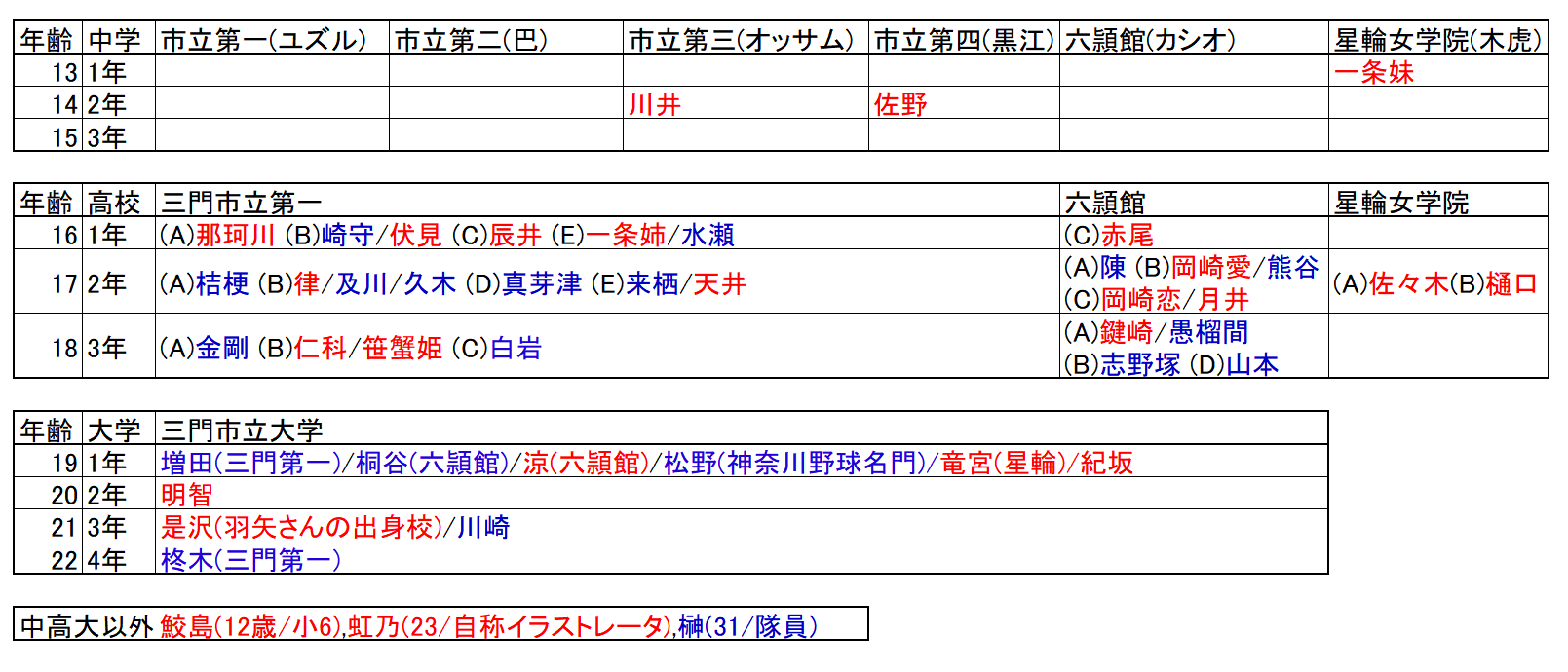Click the cell containing (C)赤尾

1194,234
